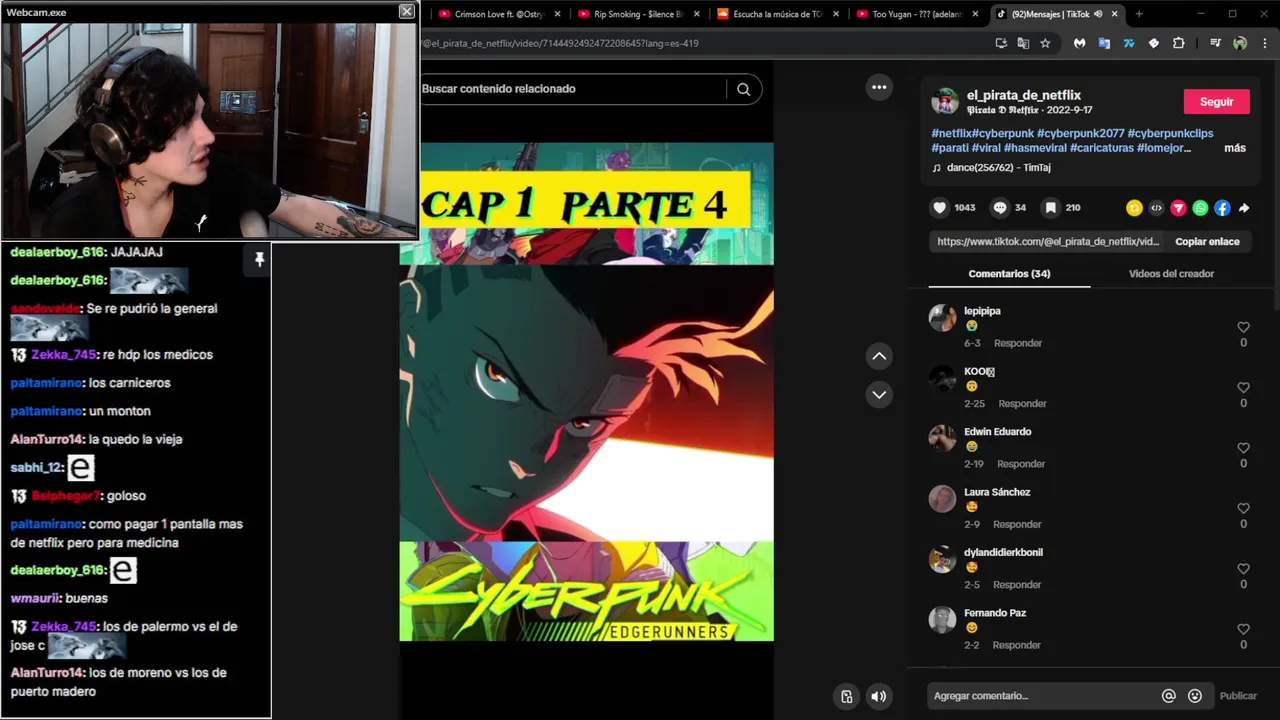Image resolution: width=1280 pixels, height=720 pixels.
Task: Send to friends via red paper-plane icon
Action: [1178, 208]
